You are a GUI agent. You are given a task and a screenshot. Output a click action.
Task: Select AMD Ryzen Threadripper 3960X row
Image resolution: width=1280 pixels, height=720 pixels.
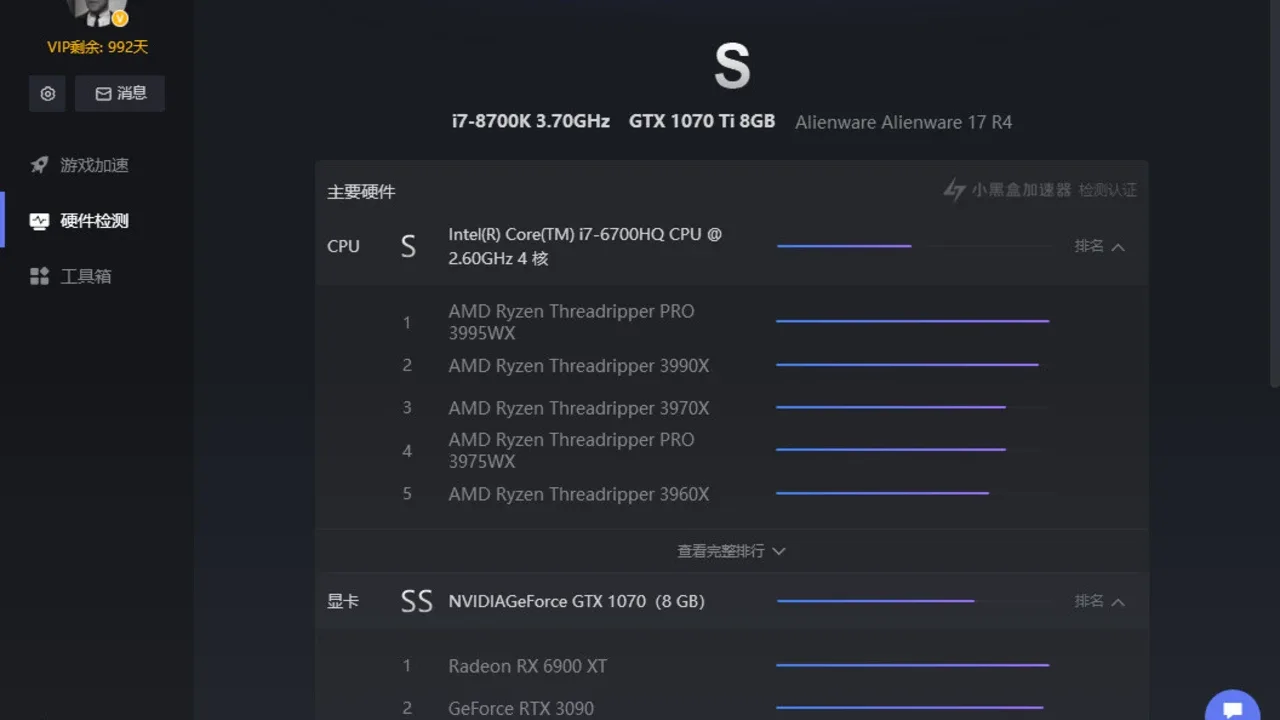[731, 494]
